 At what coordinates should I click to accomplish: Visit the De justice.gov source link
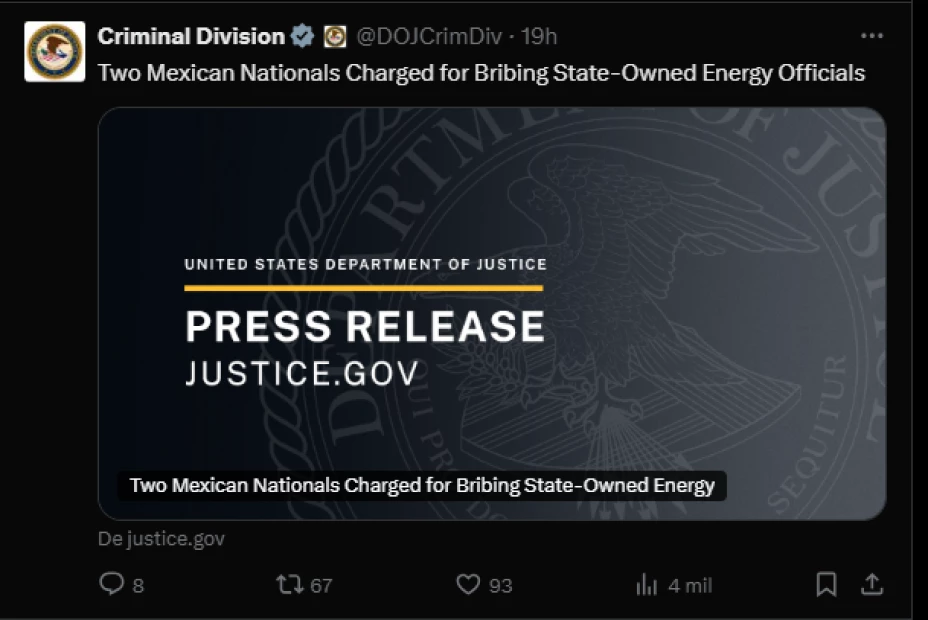(x=160, y=538)
